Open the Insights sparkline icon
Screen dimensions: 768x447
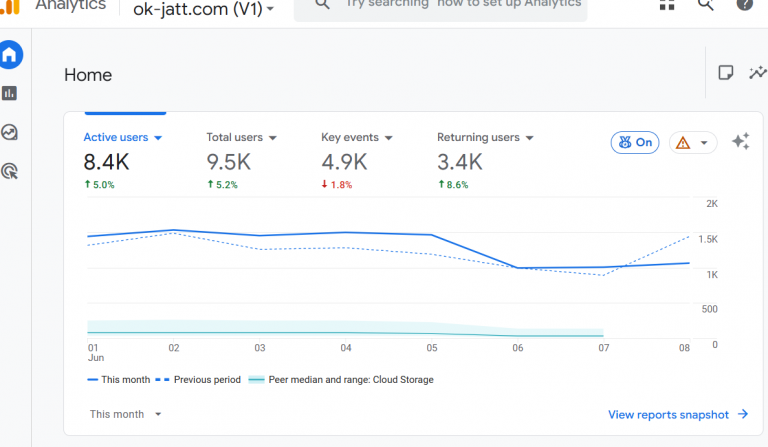pyautogui.click(x=758, y=73)
